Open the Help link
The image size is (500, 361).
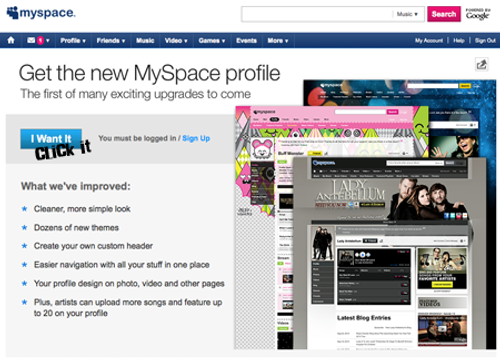[459, 41]
